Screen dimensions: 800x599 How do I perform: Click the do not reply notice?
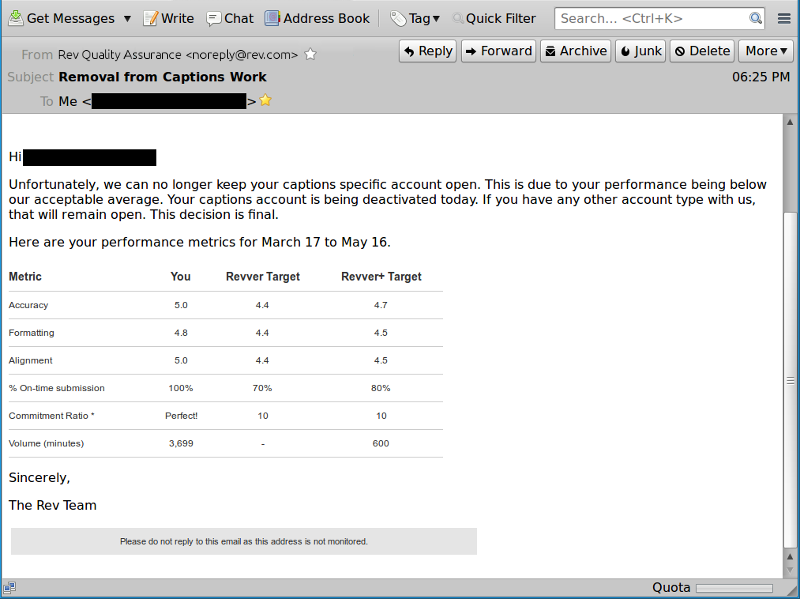point(244,541)
